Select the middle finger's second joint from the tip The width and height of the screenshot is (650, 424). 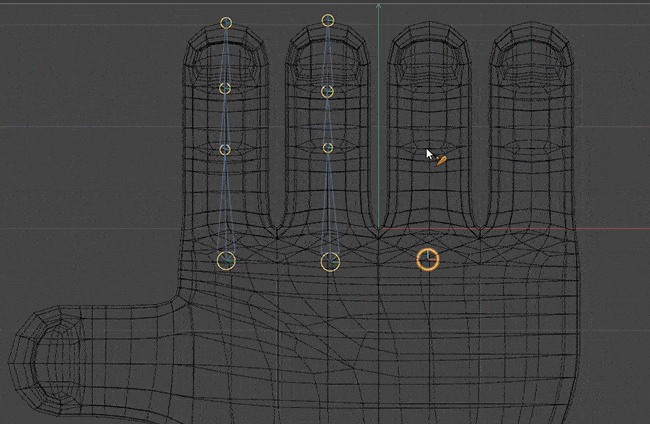pyautogui.click(x=327, y=92)
